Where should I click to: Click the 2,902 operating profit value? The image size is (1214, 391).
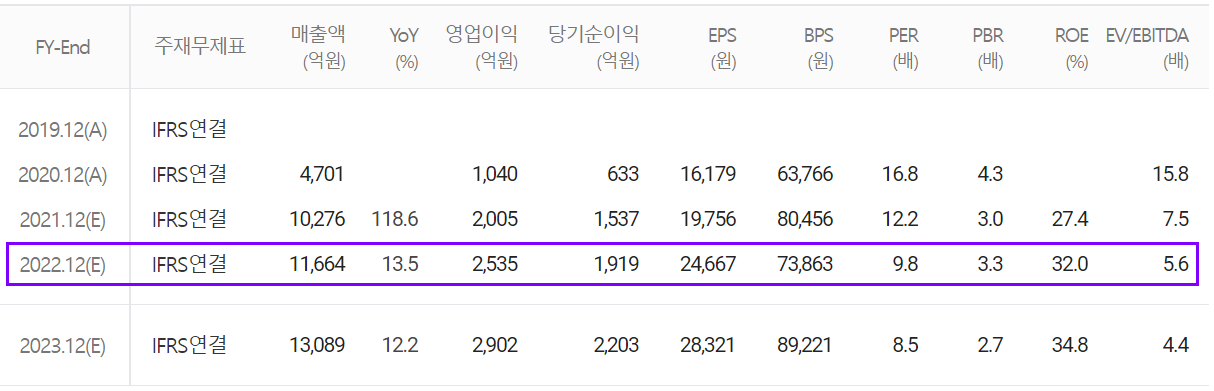(x=495, y=346)
